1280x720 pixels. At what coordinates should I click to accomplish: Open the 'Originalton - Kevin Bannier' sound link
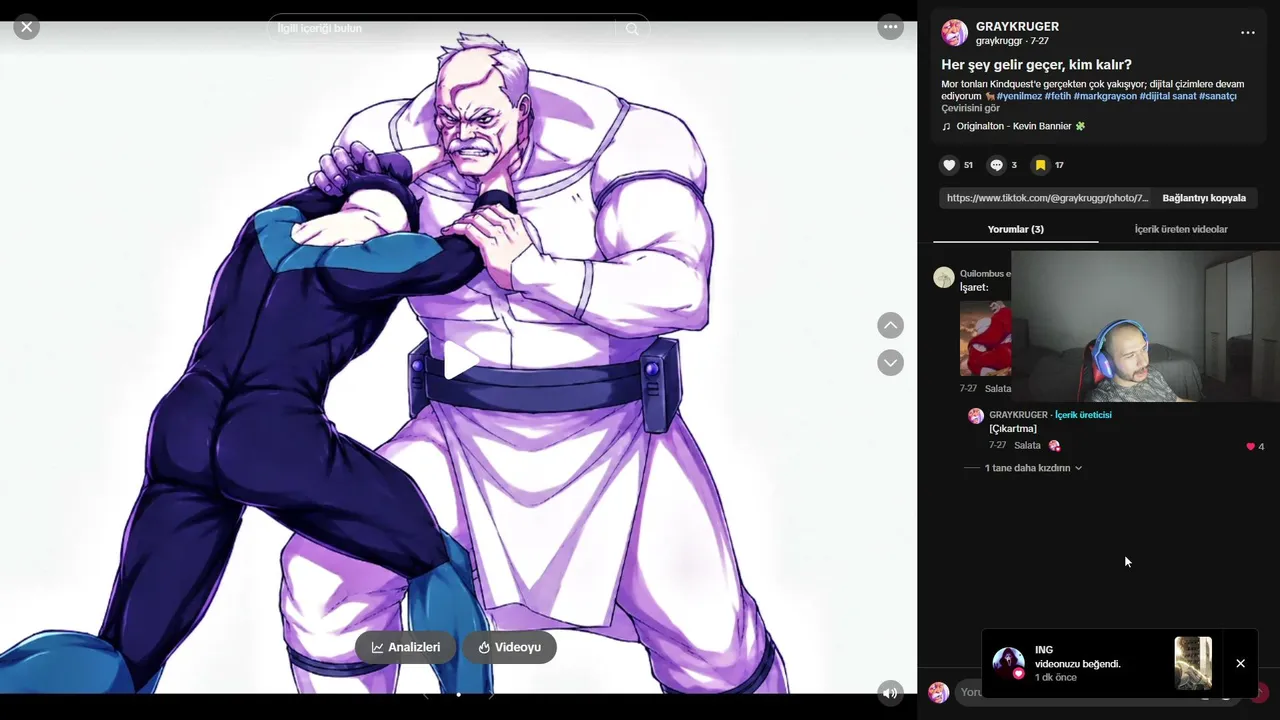coord(1013,127)
